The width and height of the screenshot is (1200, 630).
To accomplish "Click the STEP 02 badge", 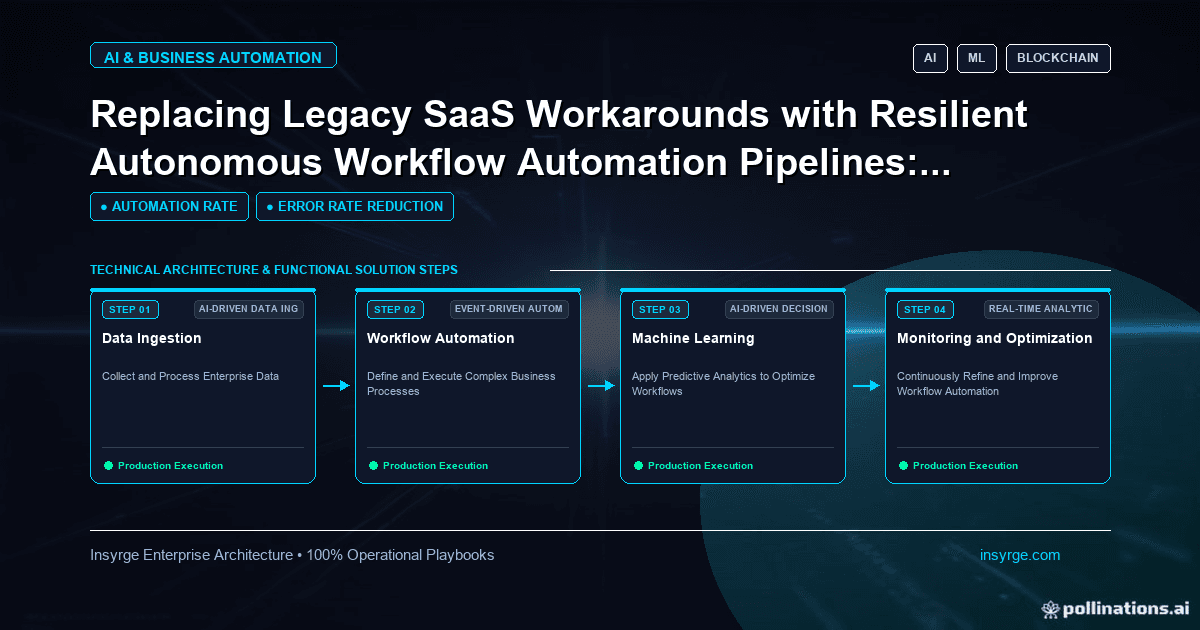I will pos(395,310).
